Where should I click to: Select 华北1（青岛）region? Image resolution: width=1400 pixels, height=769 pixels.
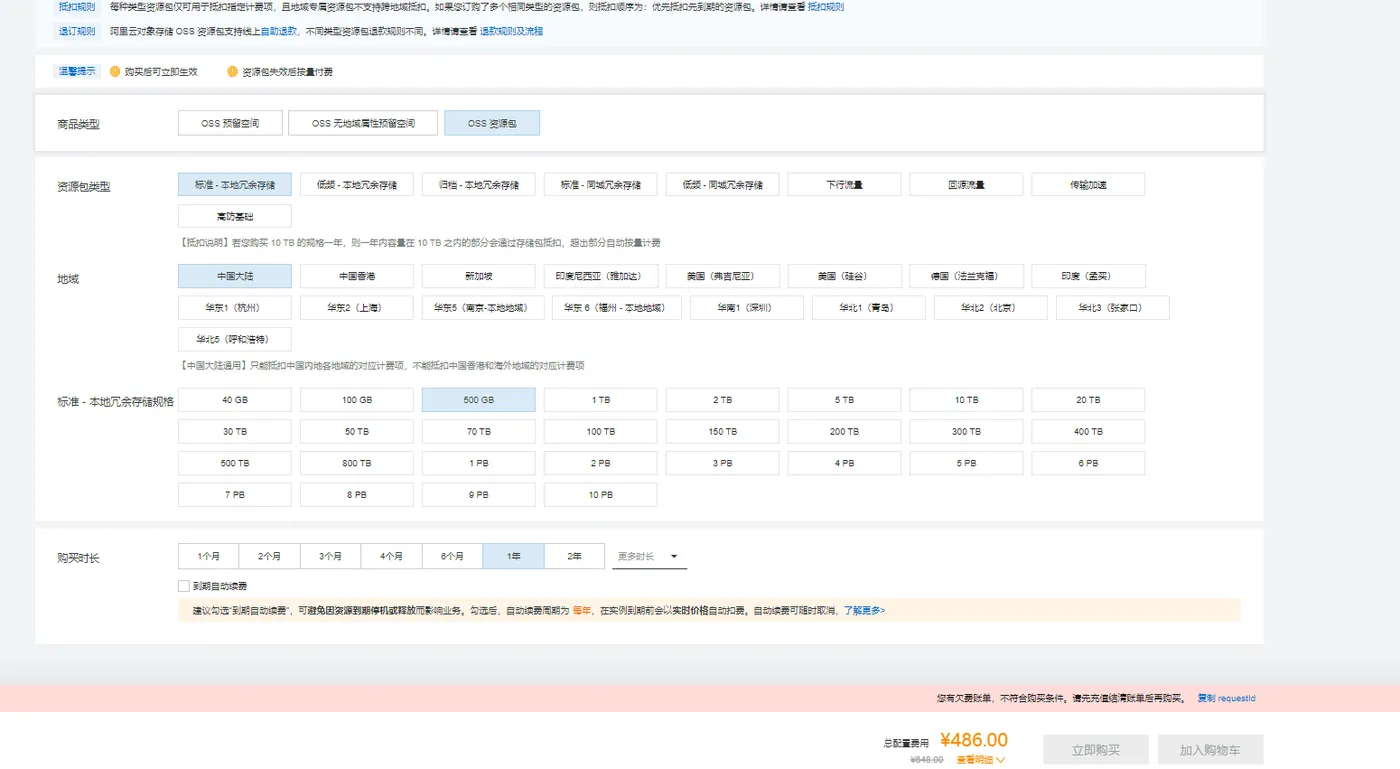coord(869,308)
